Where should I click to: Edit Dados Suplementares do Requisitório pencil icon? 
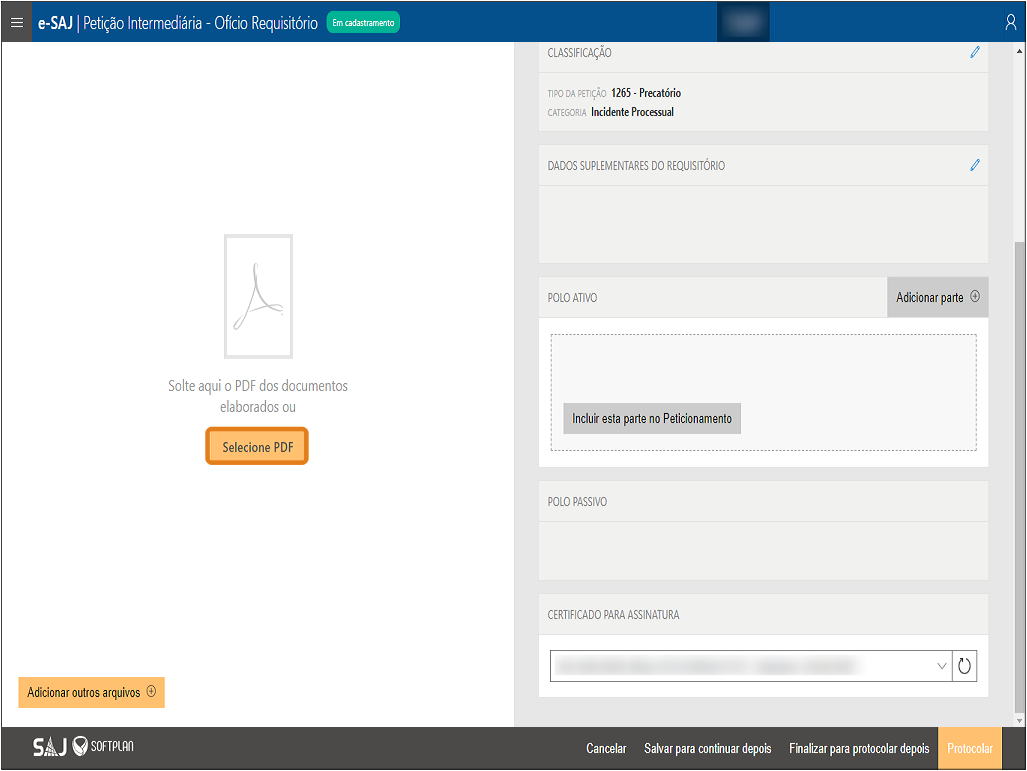click(x=975, y=165)
